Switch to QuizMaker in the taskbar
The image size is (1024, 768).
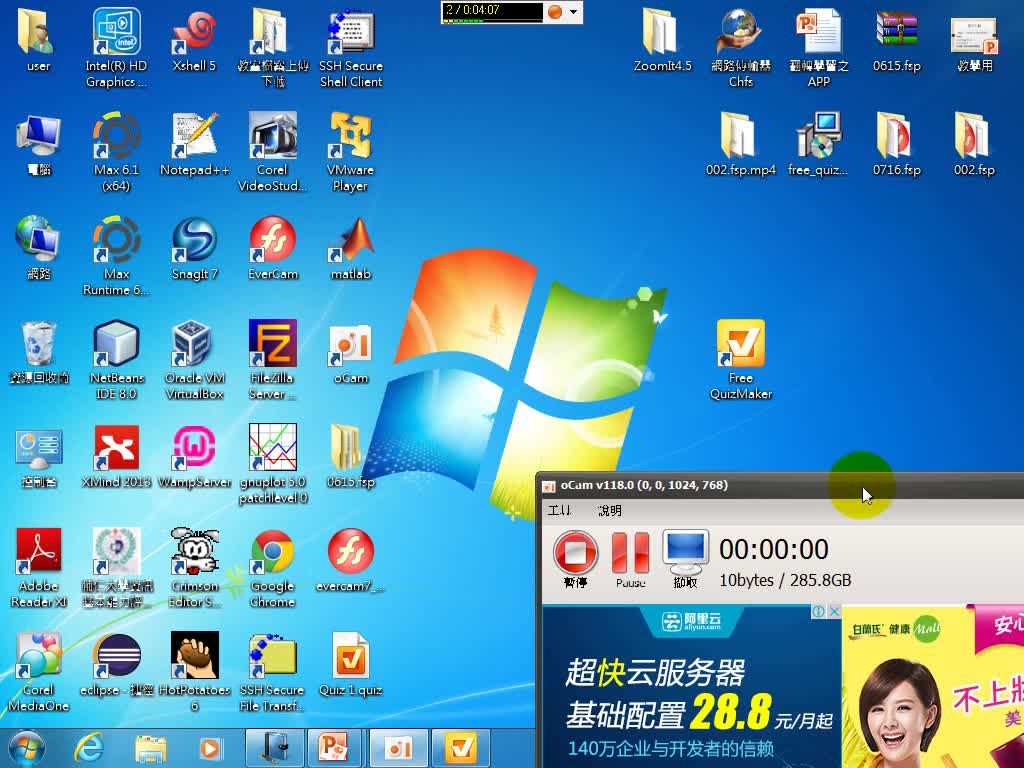click(x=461, y=748)
